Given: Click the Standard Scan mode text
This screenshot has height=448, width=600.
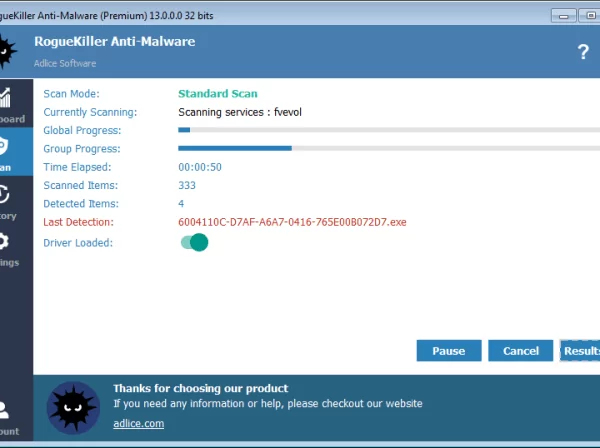Looking at the screenshot, I should pyautogui.click(x=218, y=94).
